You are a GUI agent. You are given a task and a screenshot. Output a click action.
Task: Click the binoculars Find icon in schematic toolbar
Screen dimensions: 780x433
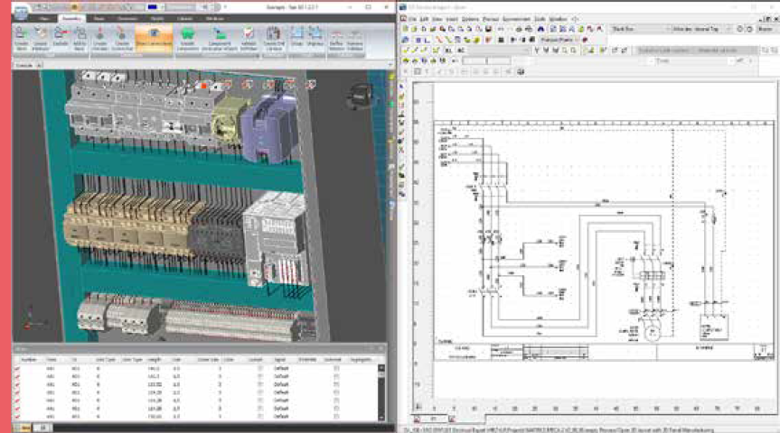pos(541,29)
